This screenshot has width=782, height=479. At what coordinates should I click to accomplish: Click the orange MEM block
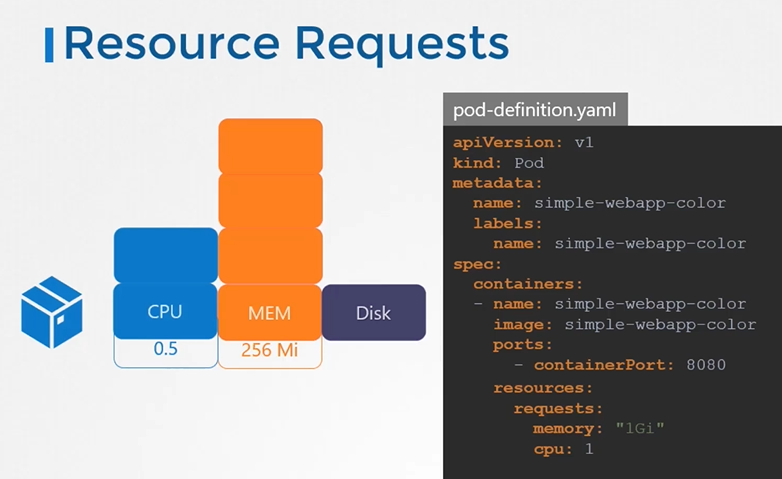pyautogui.click(x=269, y=313)
